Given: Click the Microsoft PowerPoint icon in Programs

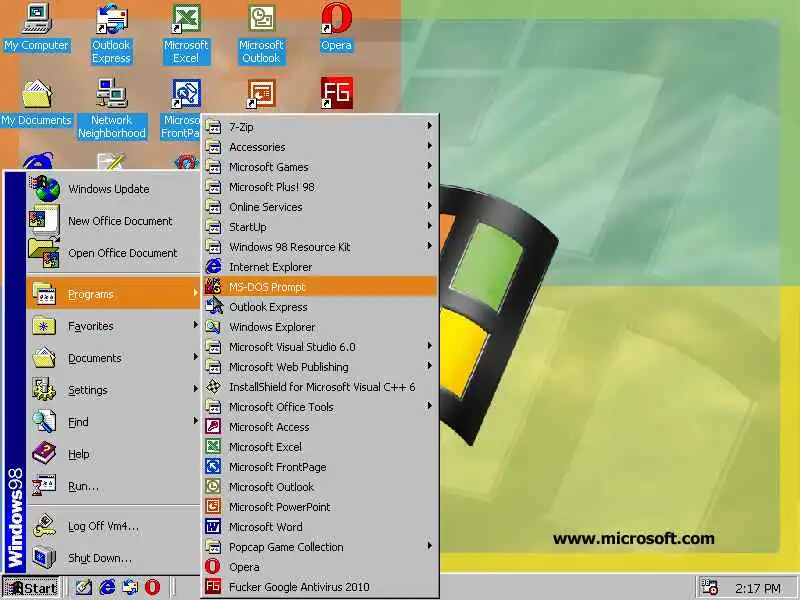Looking at the screenshot, I should click(213, 506).
